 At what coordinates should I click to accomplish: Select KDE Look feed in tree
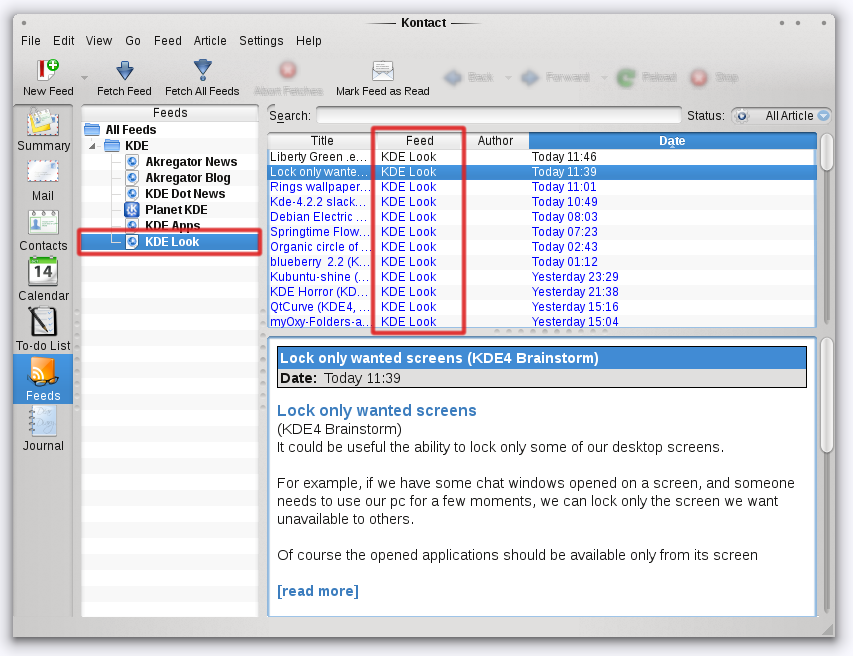(170, 242)
